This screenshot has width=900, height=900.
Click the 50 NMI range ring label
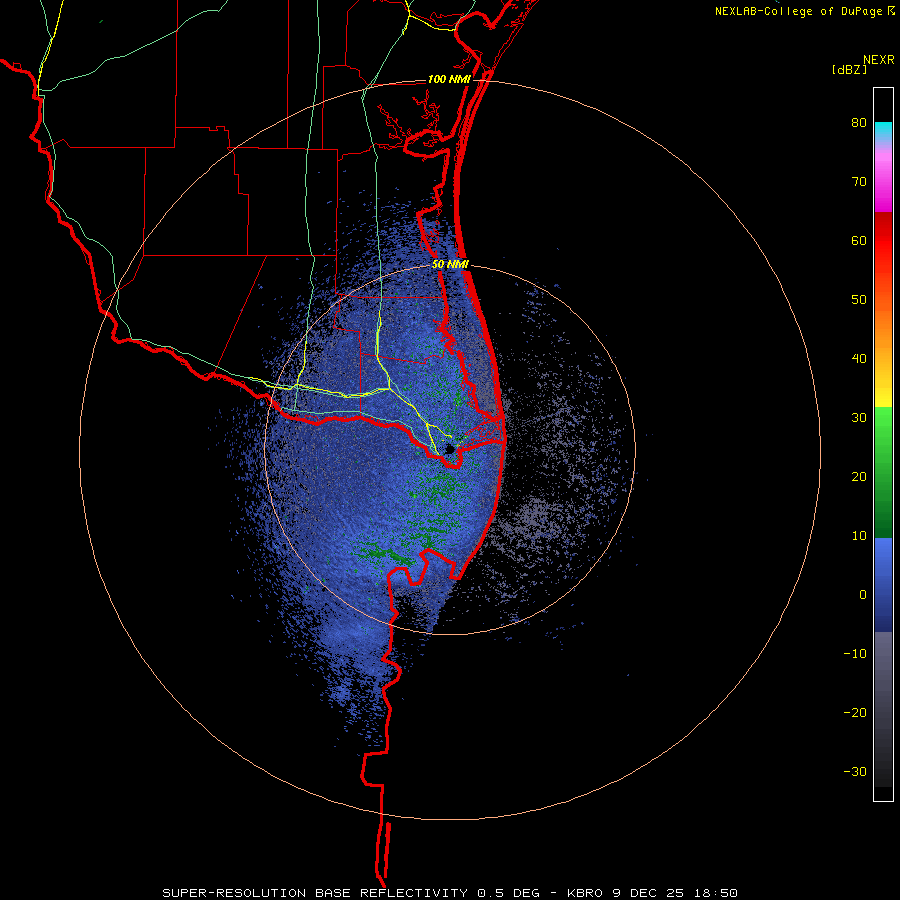point(451,265)
